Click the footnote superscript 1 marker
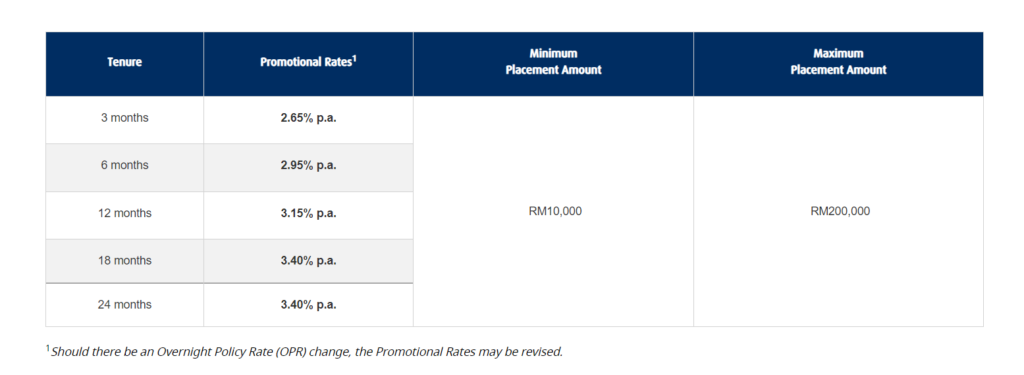Viewport: 1024px width, 375px height. pyautogui.click(x=48, y=349)
